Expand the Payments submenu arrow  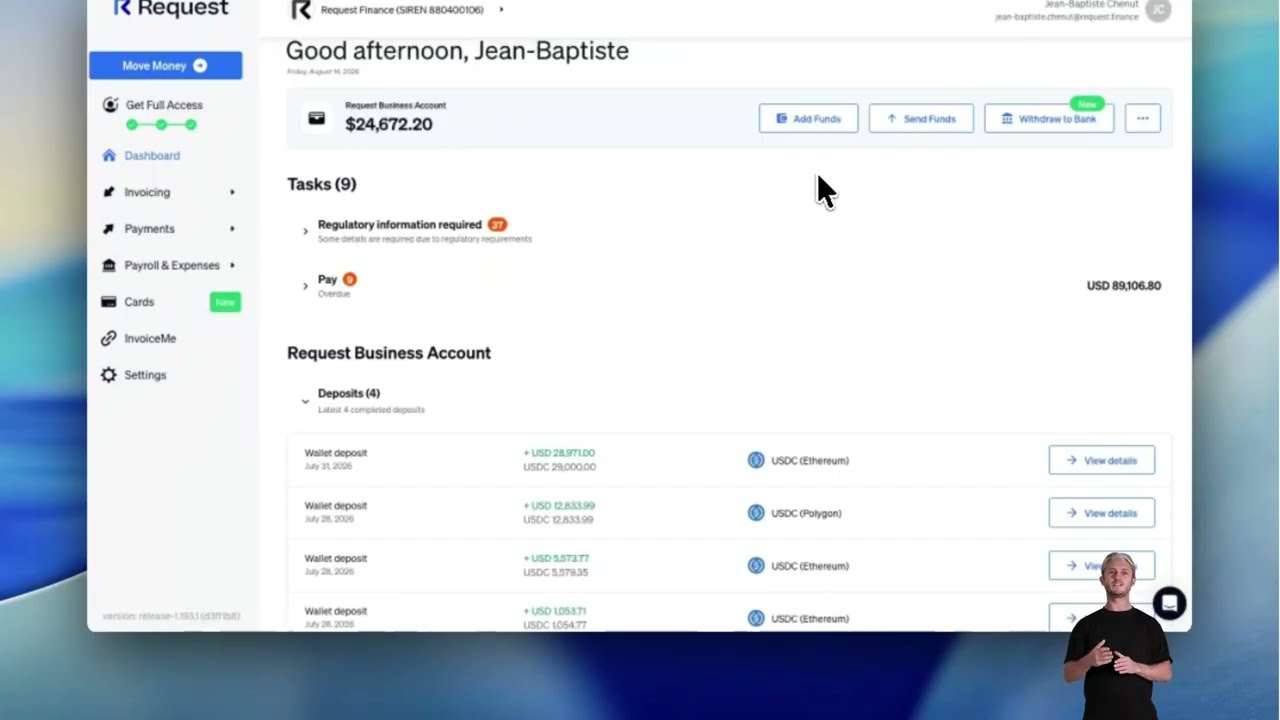(232, 229)
